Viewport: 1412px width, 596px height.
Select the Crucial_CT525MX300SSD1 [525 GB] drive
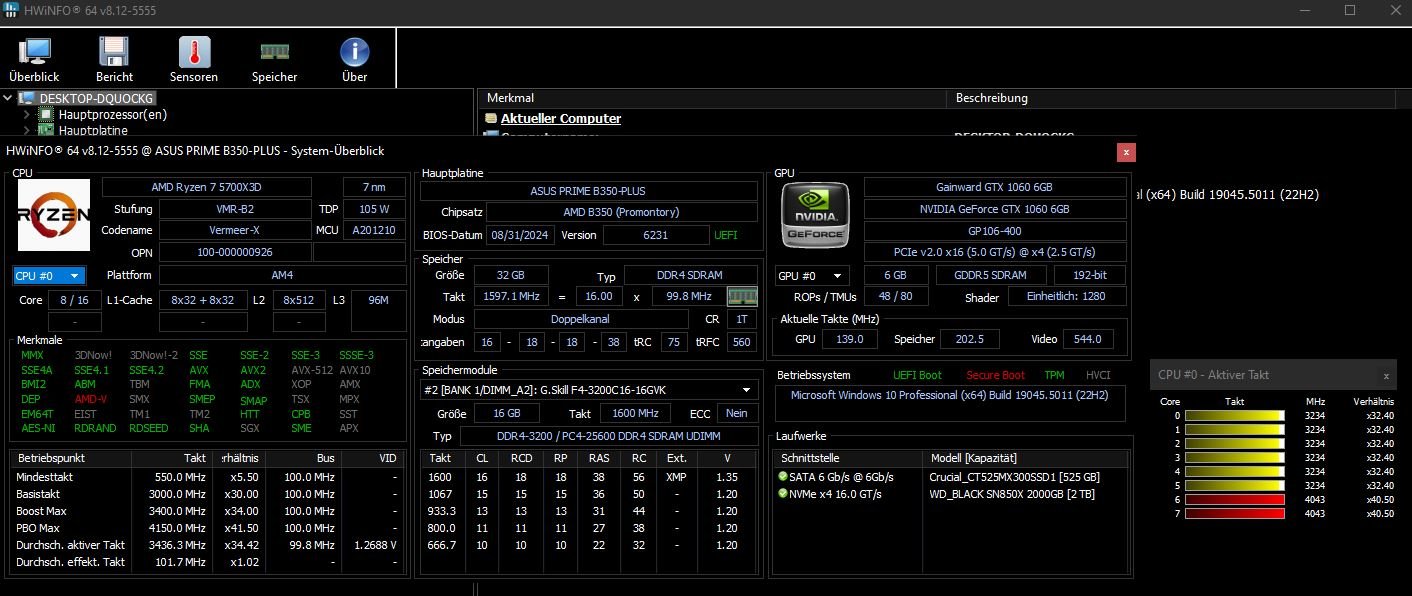[x=1014, y=477]
